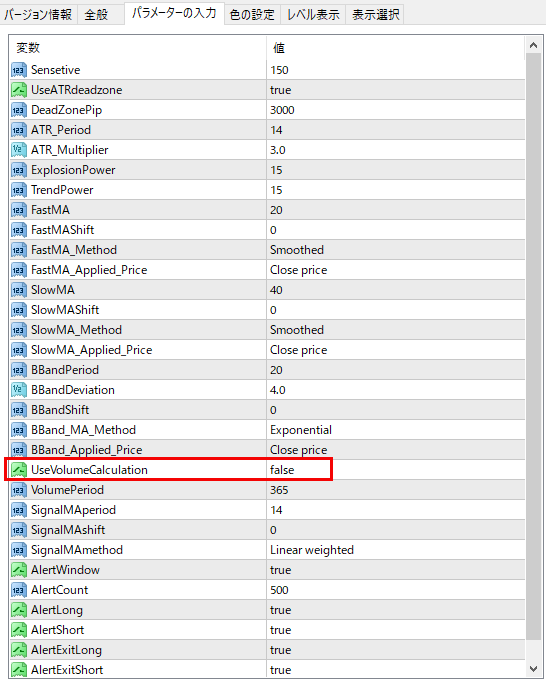Click the integer icon beside SlowMA
This screenshot has width=546, height=685.
pos(19,290)
